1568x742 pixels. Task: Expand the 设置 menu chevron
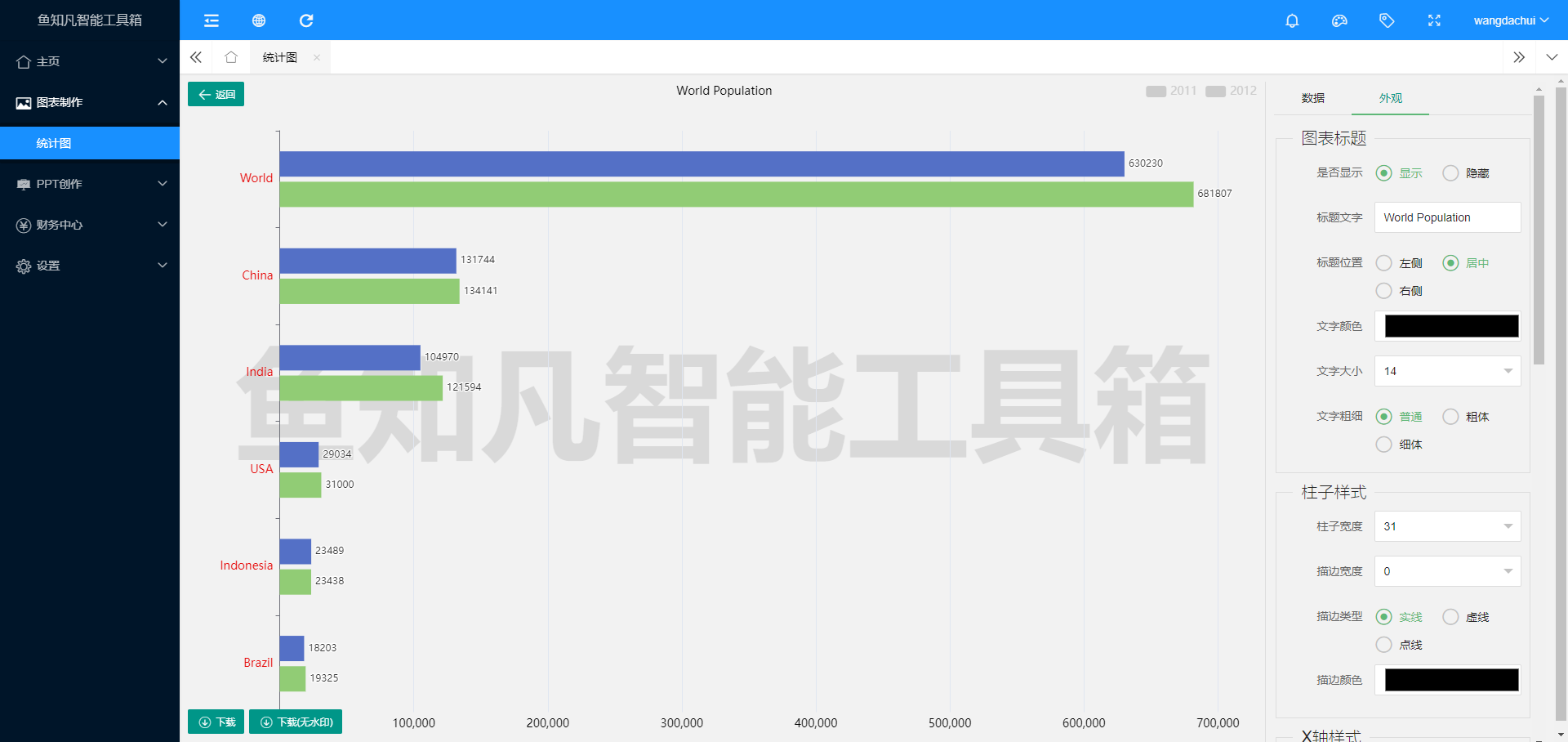pos(163,266)
